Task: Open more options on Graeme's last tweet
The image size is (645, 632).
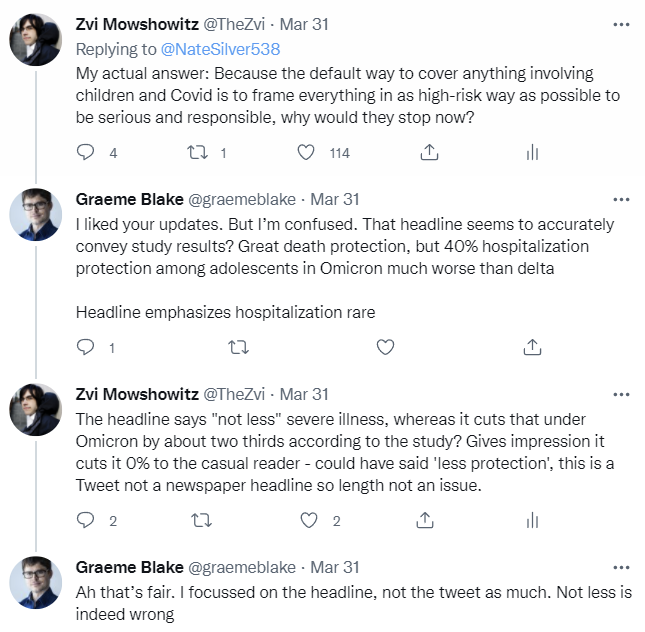Action: click(621, 566)
